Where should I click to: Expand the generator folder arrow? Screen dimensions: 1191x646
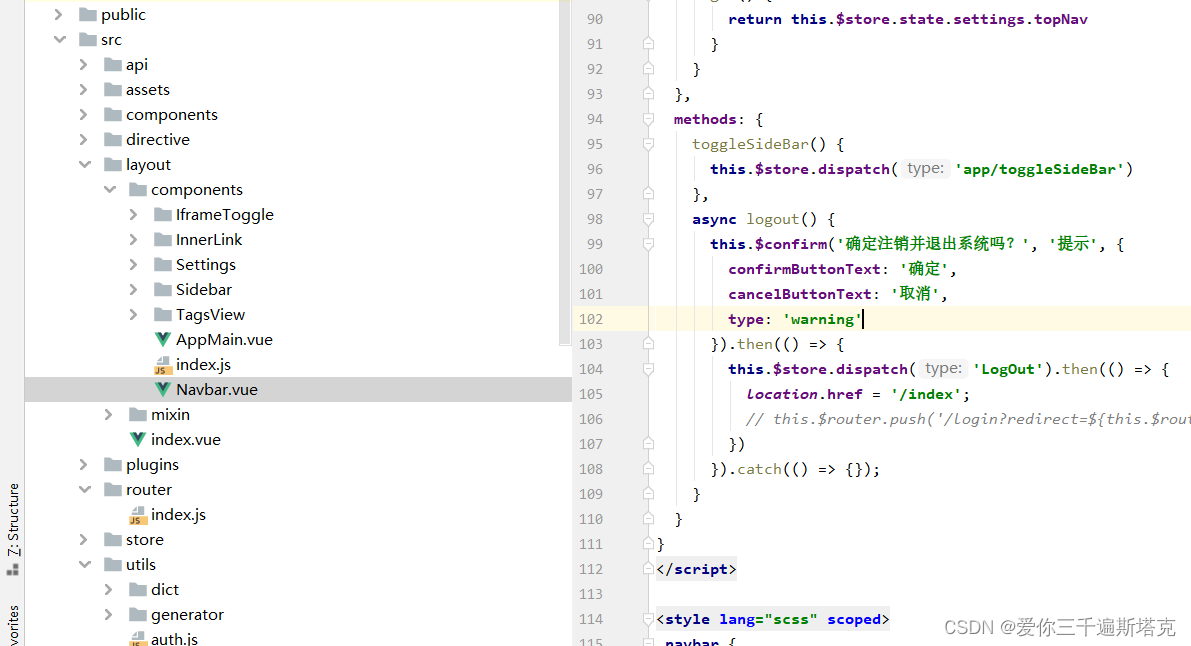tap(109, 615)
